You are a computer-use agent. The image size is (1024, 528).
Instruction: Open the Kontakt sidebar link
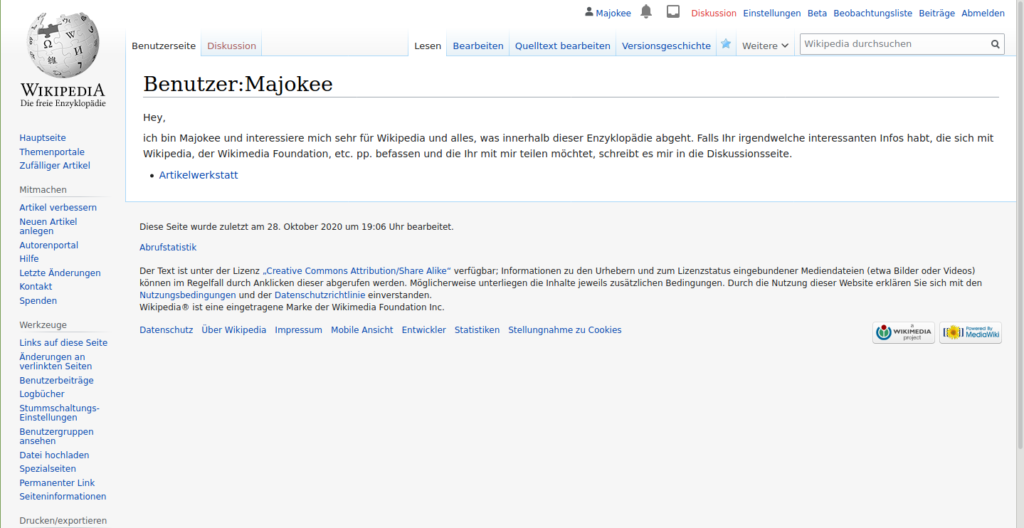[36, 286]
